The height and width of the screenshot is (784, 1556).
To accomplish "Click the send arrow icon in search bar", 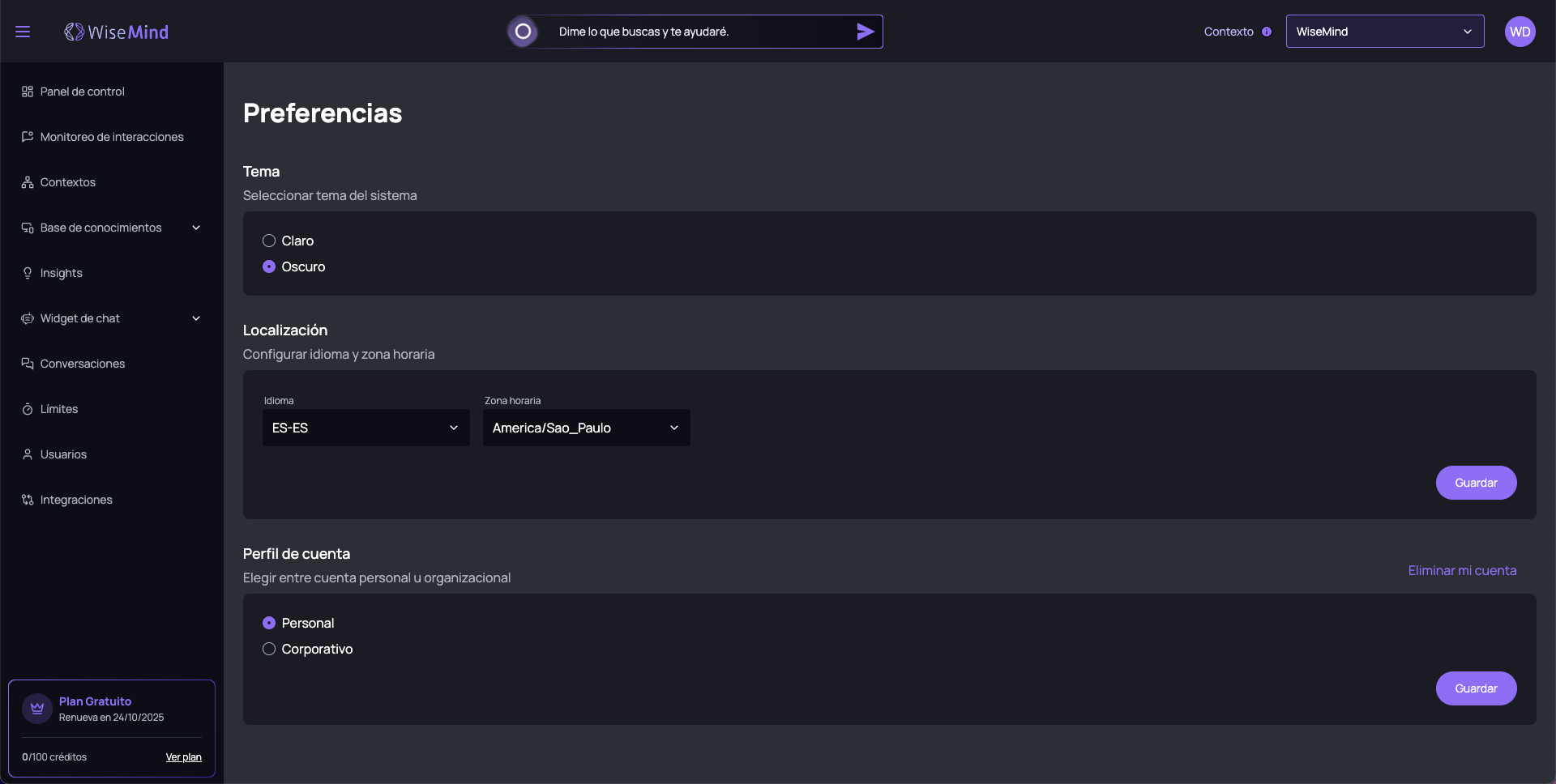I will point(865,32).
